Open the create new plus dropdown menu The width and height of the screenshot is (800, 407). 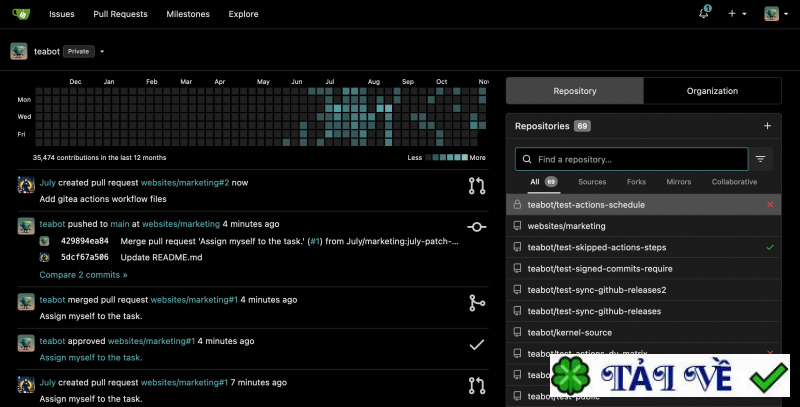pos(738,14)
